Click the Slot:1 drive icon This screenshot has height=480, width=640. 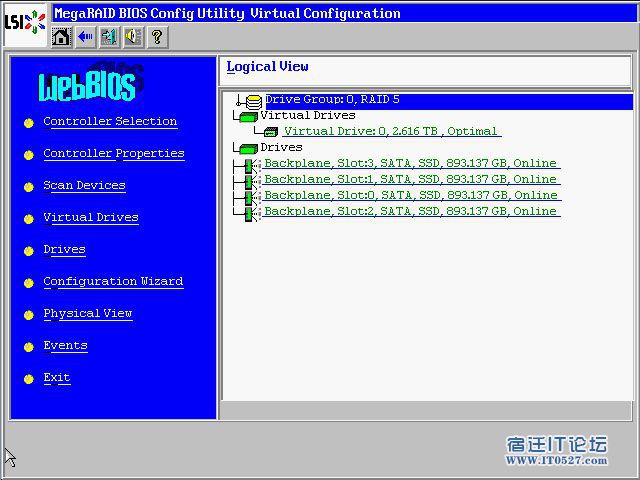251,181
